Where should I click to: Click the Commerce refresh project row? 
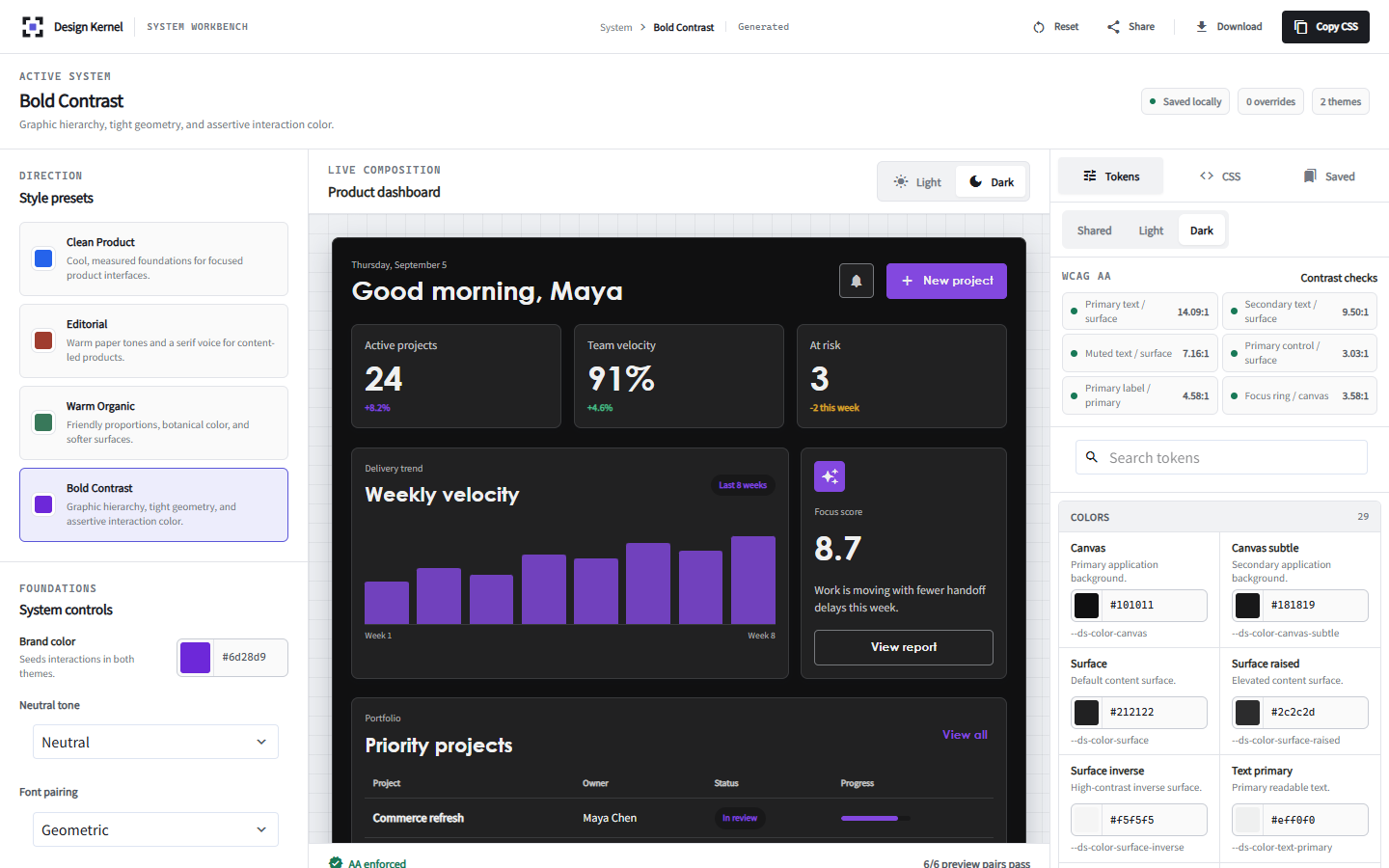(678, 818)
